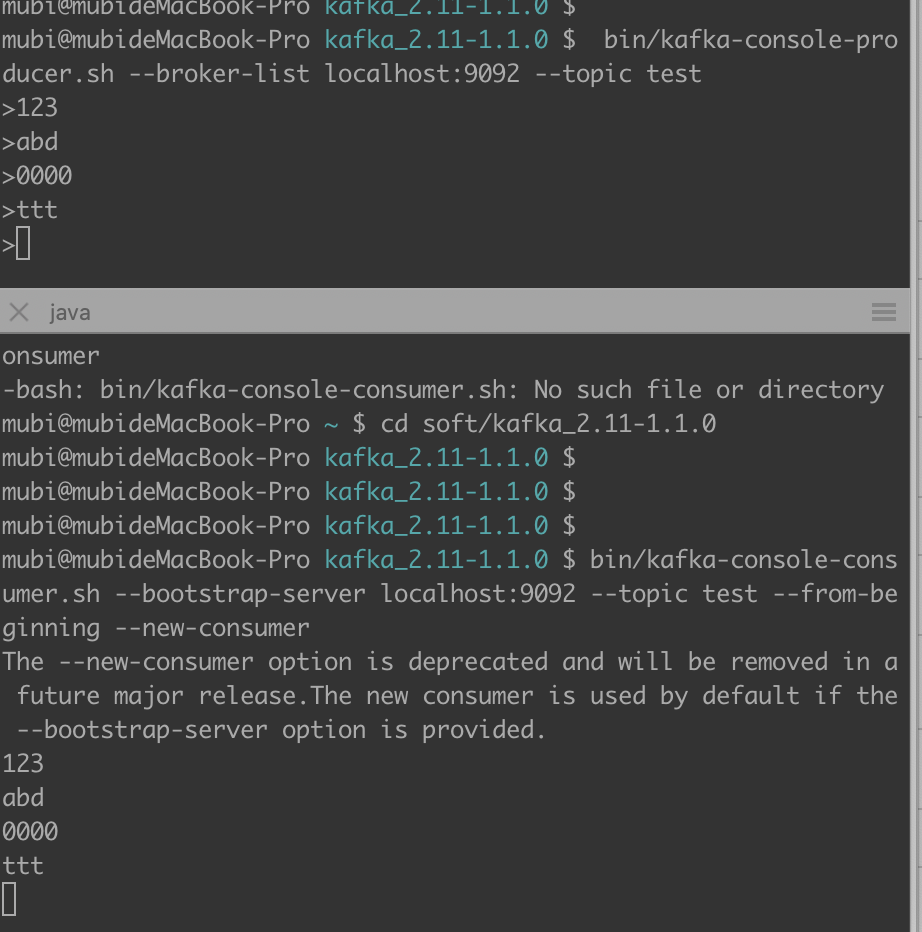Click the deprecation warning first line
The height and width of the screenshot is (932, 922).
[449, 662]
